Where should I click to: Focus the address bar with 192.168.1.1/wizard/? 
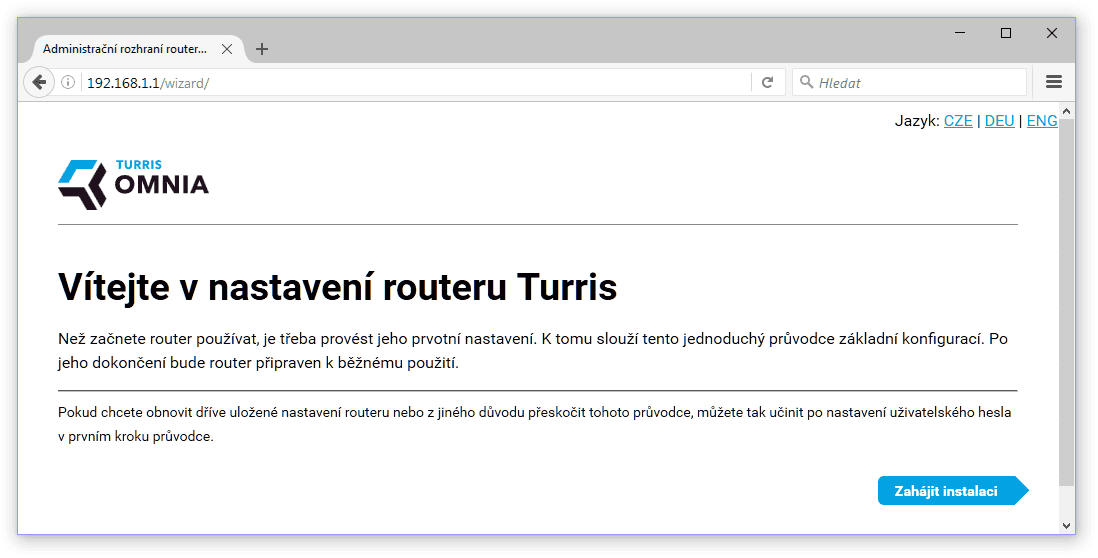(x=417, y=83)
